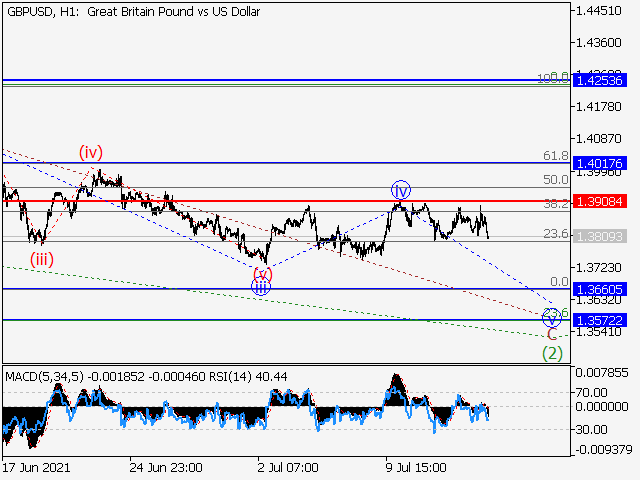Screen dimensions: 640x480
Task: Select the 0.0 Fibonacci level label
Action: 559,282
